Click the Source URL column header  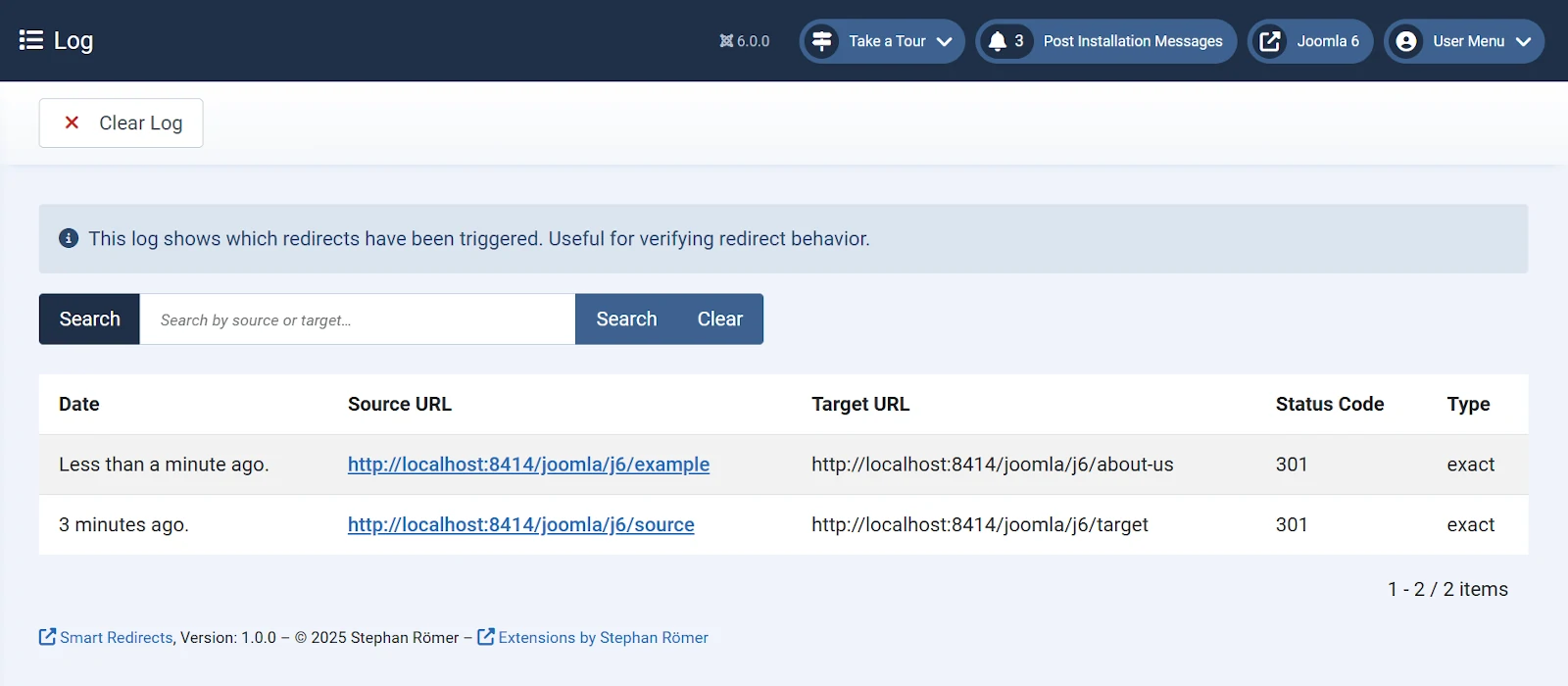point(400,404)
